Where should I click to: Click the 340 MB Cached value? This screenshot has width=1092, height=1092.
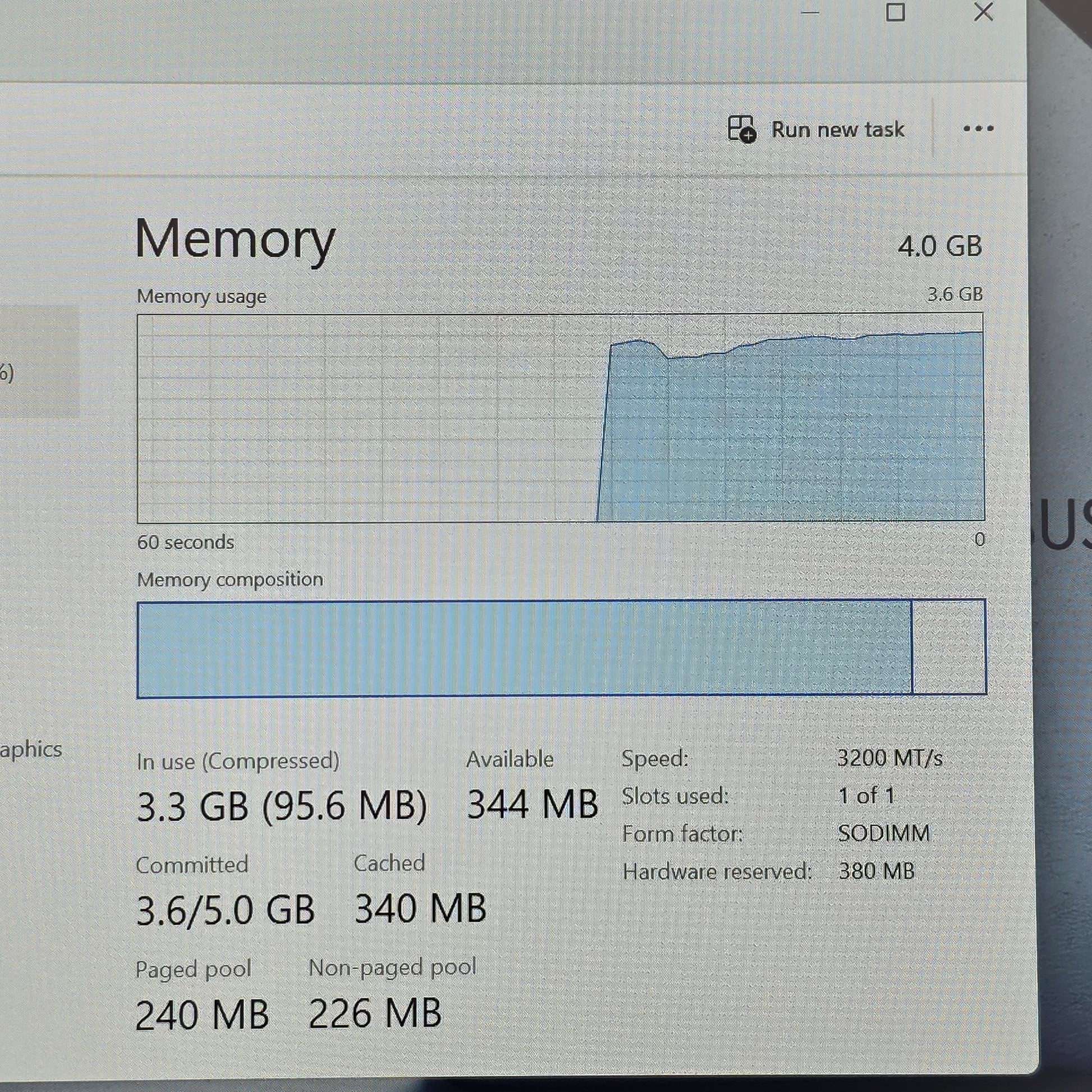click(420, 909)
